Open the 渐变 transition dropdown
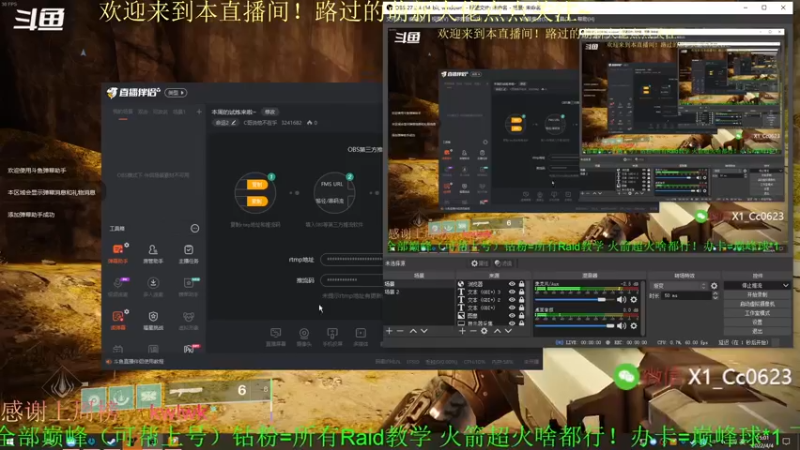800x450 pixels. click(x=679, y=286)
